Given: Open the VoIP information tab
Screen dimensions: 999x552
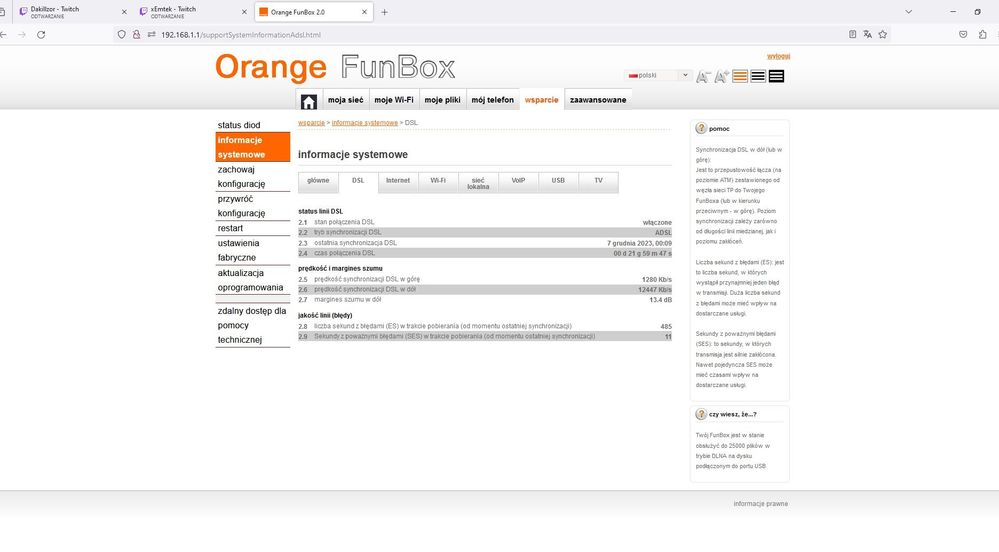Looking at the screenshot, I should click(518, 181).
